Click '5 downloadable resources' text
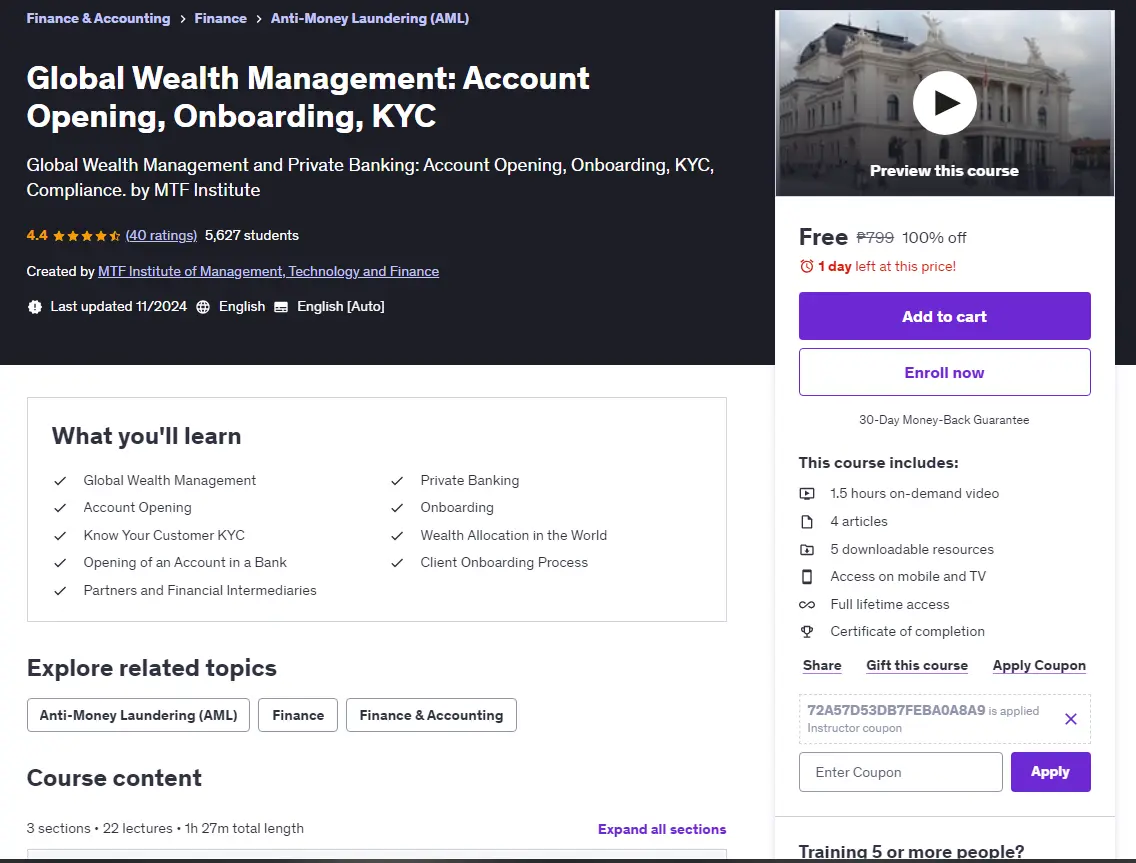1136x863 pixels. pyautogui.click(x=911, y=549)
